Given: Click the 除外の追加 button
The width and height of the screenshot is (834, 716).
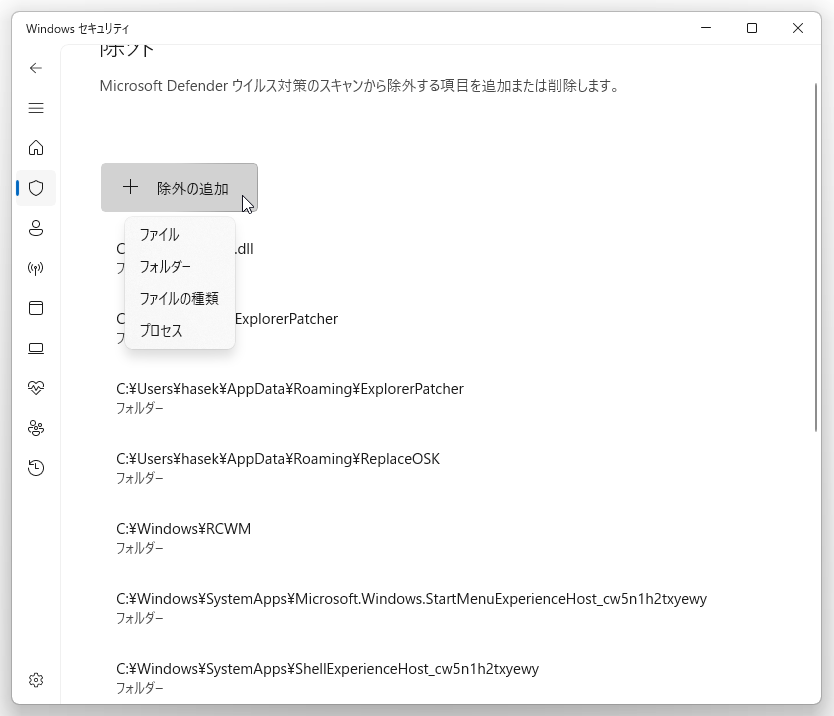Looking at the screenshot, I should [x=179, y=188].
